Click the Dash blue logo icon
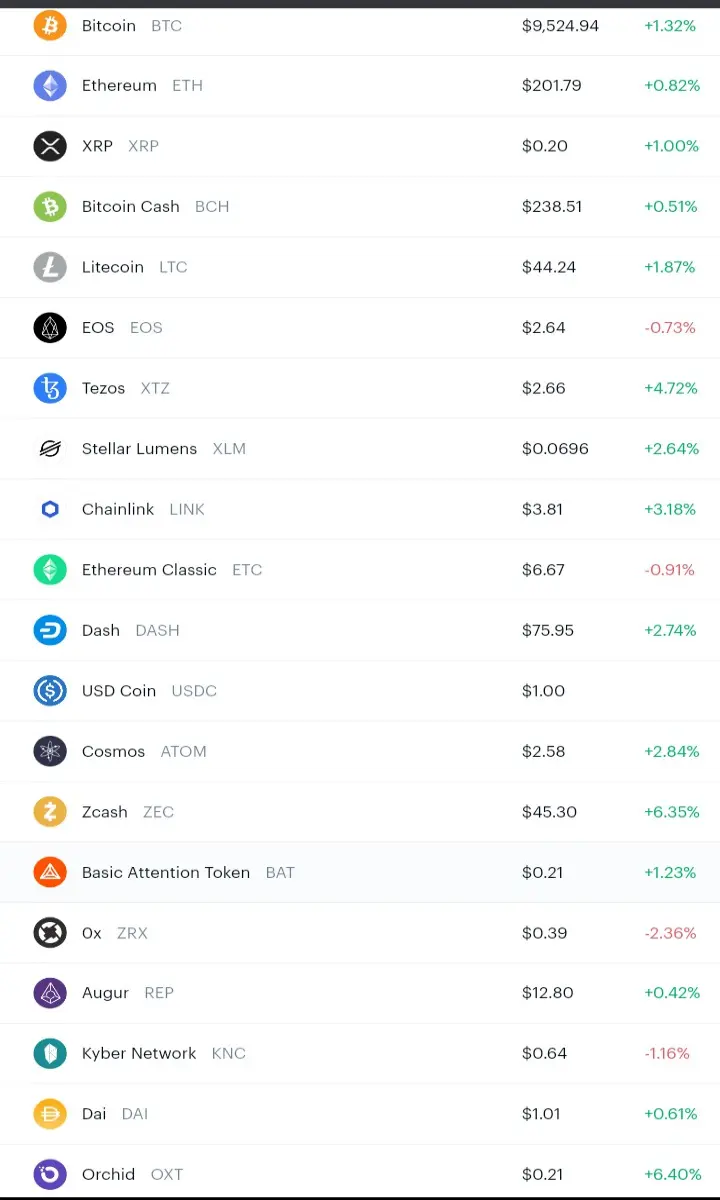The image size is (720, 1200). click(50, 630)
